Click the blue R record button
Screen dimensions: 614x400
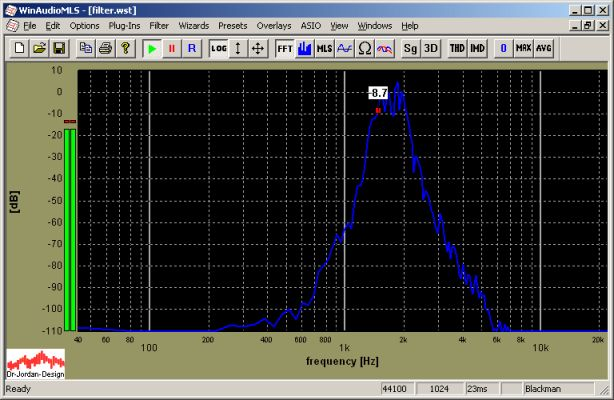(x=191, y=48)
